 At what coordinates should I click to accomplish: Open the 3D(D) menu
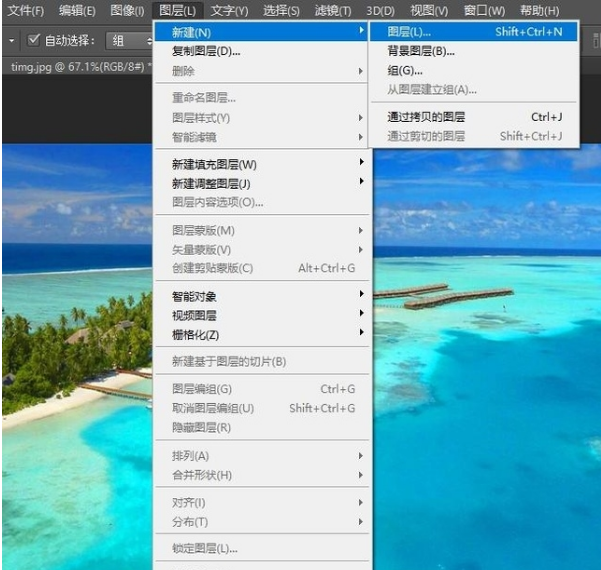coord(380,10)
